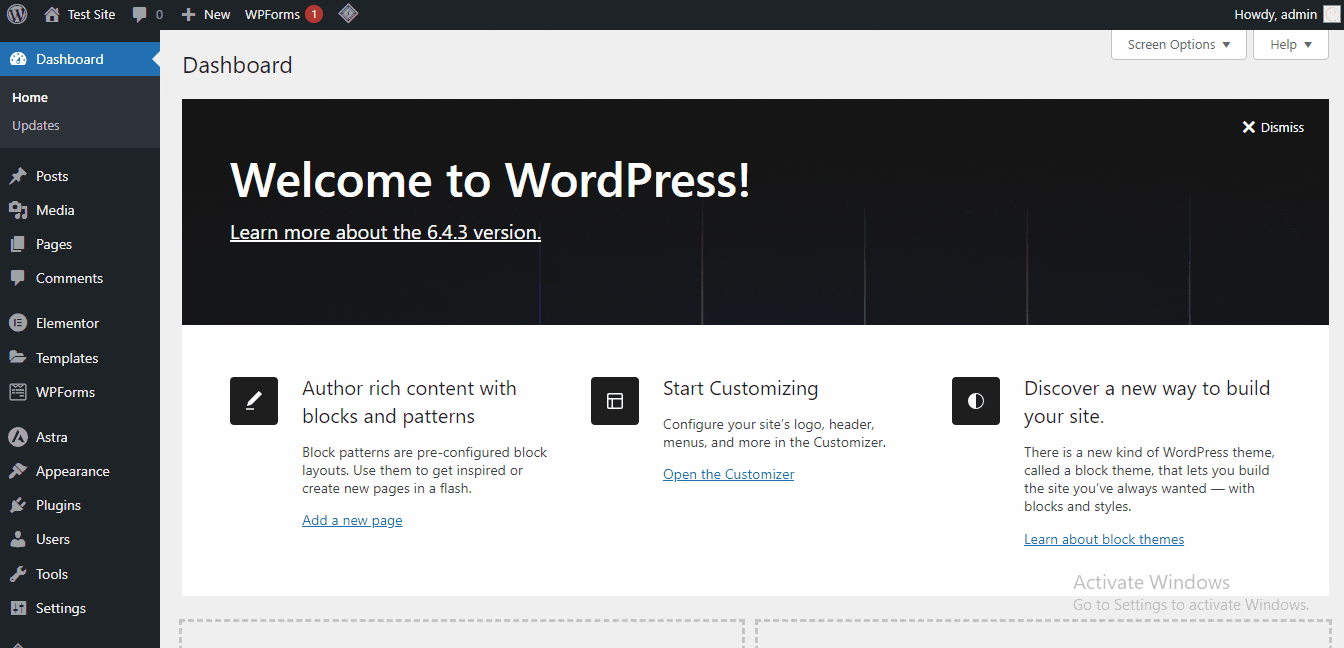1344x648 pixels.
Task: Click Learn more about the 6.4.3 version
Action: click(x=385, y=231)
